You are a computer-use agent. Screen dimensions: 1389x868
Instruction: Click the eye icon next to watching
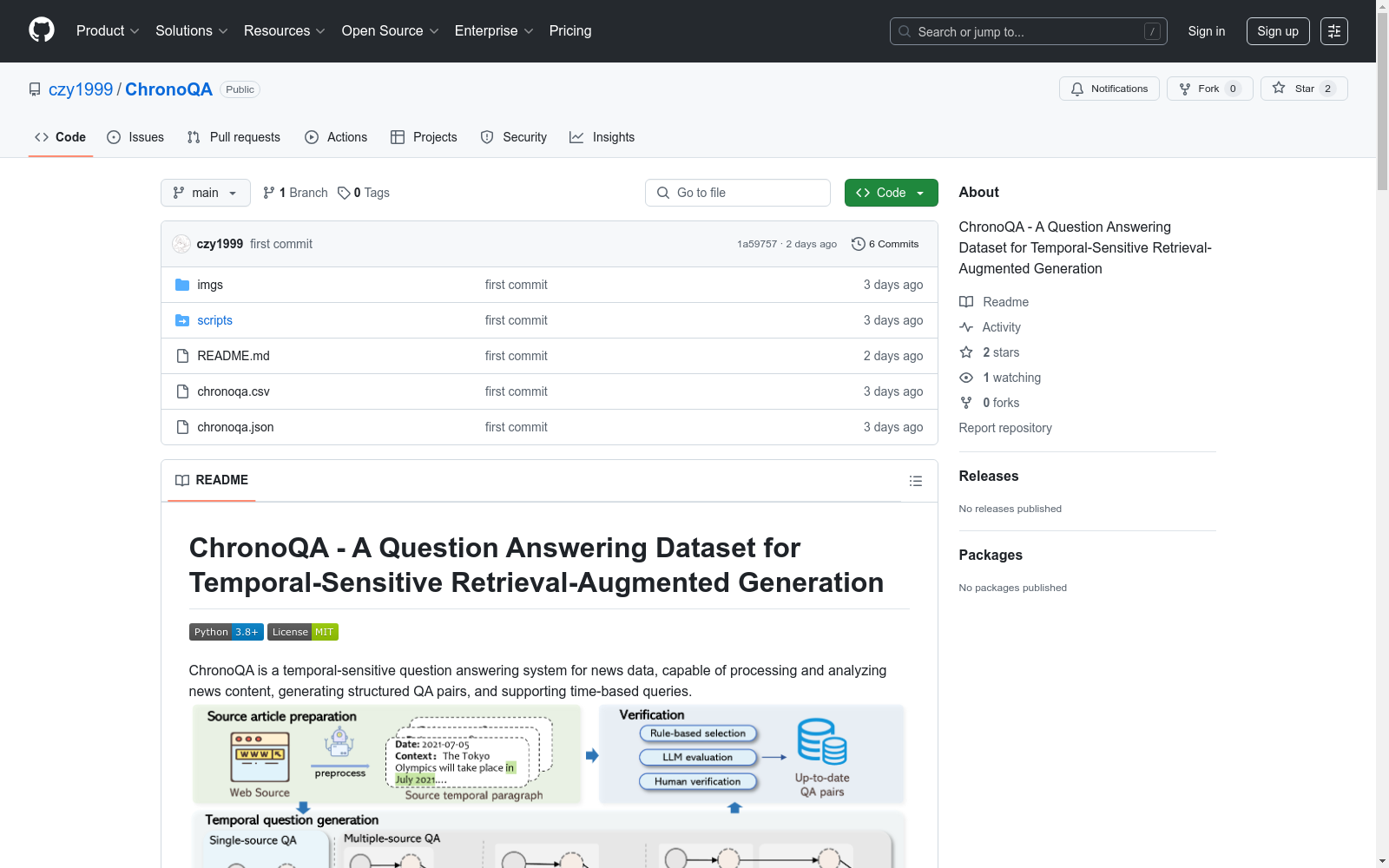point(966,378)
